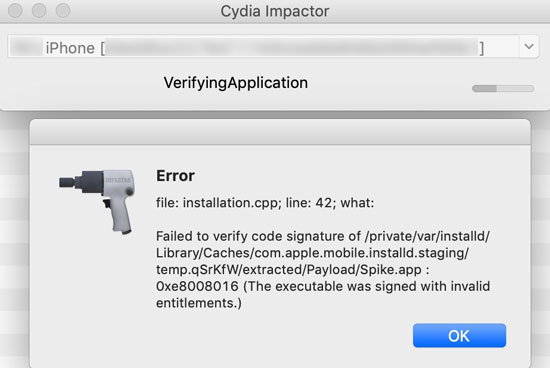Click the VerifyingApplication status label
Viewport: 550px width, 368px height.
[x=236, y=83]
